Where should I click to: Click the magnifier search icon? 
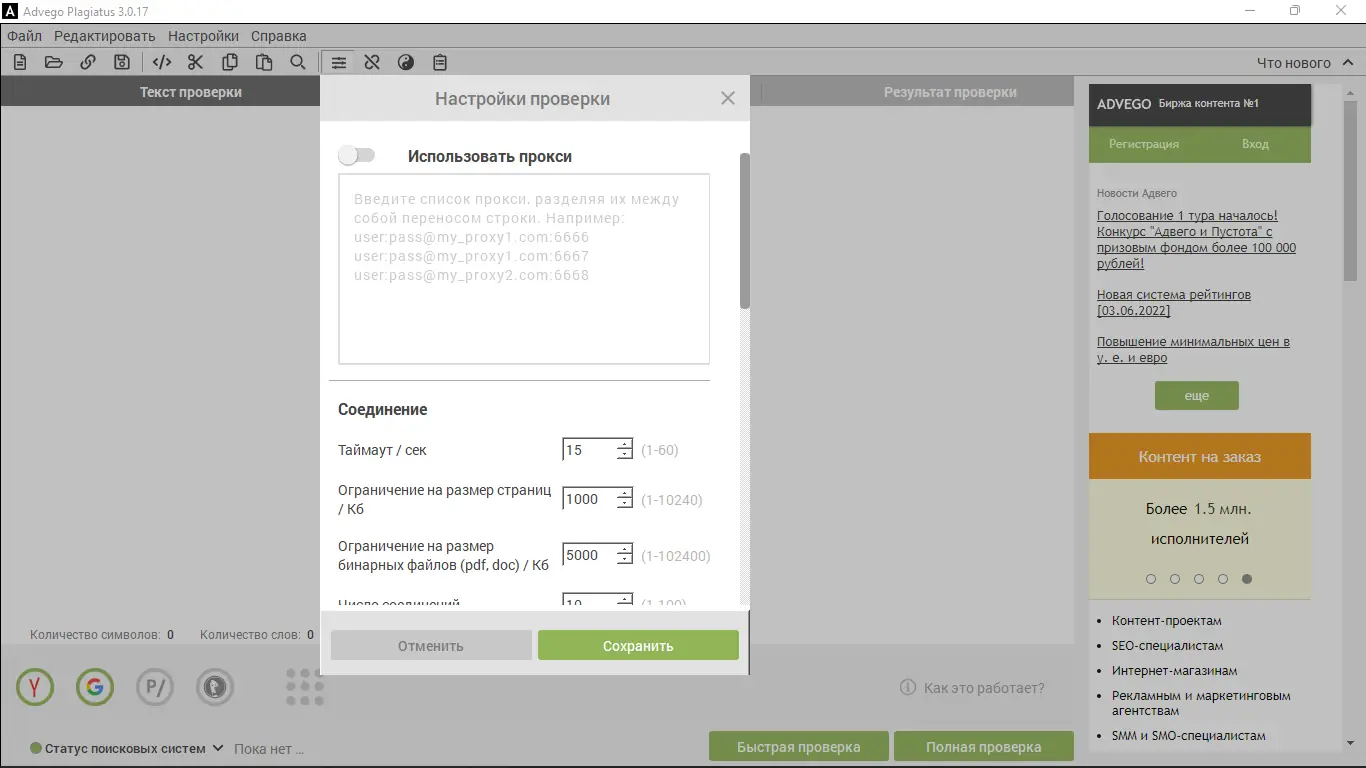click(298, 62)
